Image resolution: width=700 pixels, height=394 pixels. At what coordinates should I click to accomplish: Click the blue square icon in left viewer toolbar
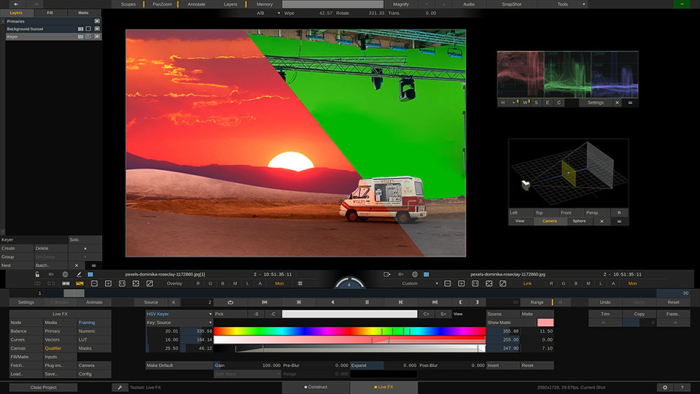click(90, 274)
